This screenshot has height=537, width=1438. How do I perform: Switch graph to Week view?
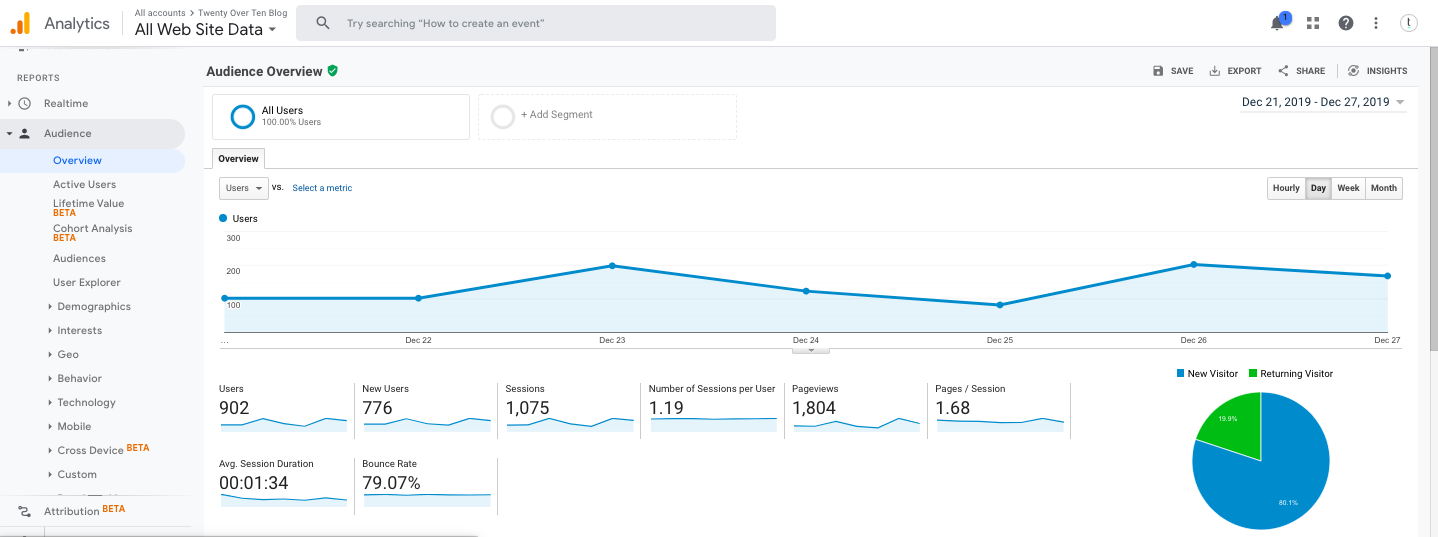coord(1348,188)
